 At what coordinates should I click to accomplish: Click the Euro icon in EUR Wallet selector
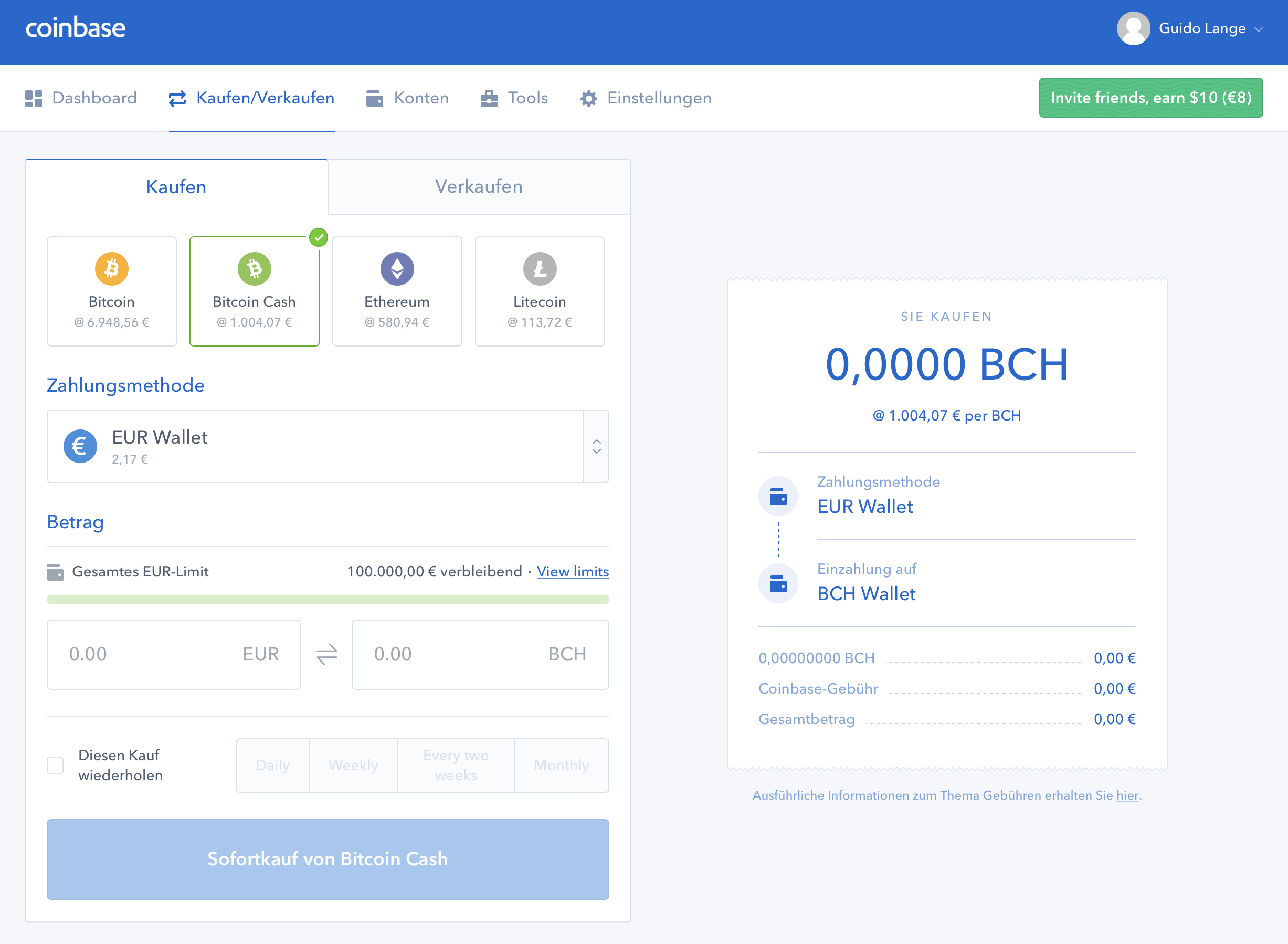[x=80, y=446]
